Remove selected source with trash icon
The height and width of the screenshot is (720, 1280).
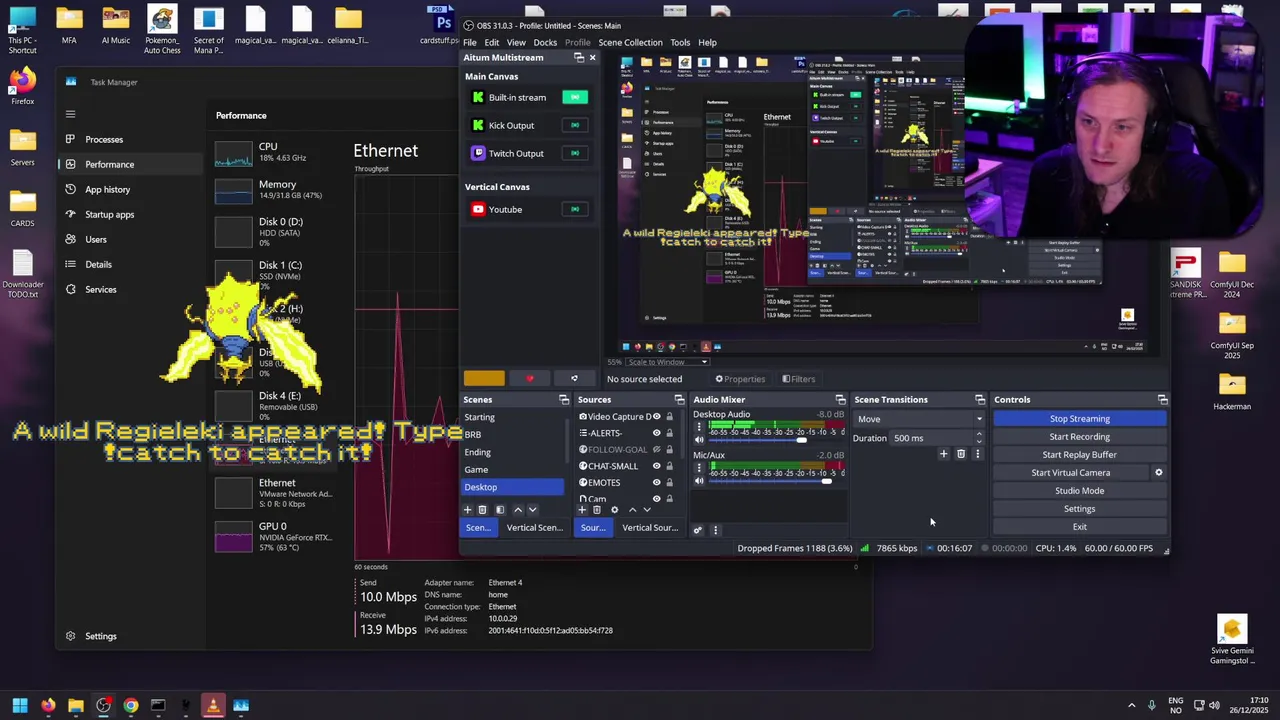coord(597,510)
